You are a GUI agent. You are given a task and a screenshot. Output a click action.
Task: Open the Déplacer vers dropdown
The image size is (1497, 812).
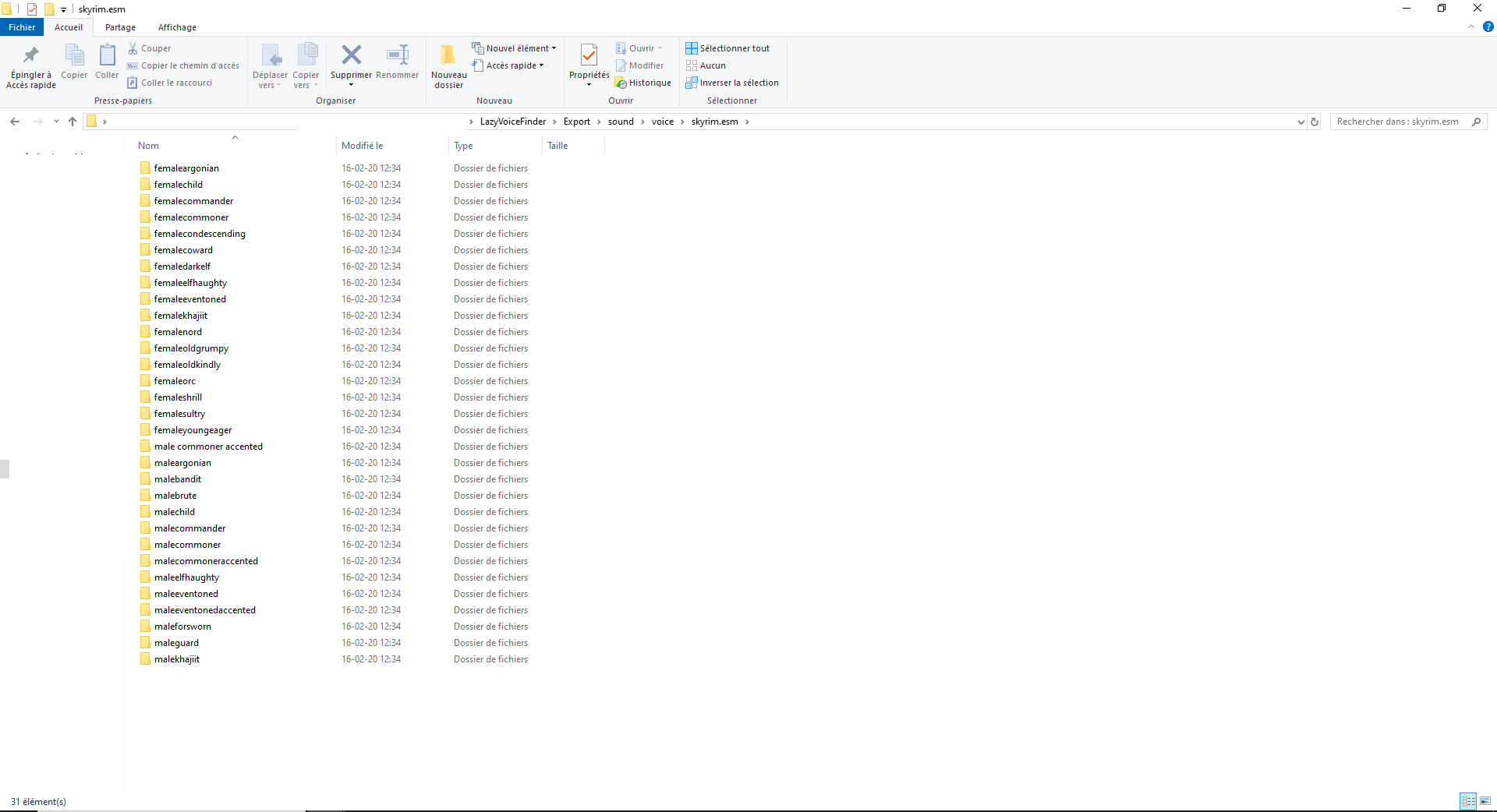tap(270, 66)
